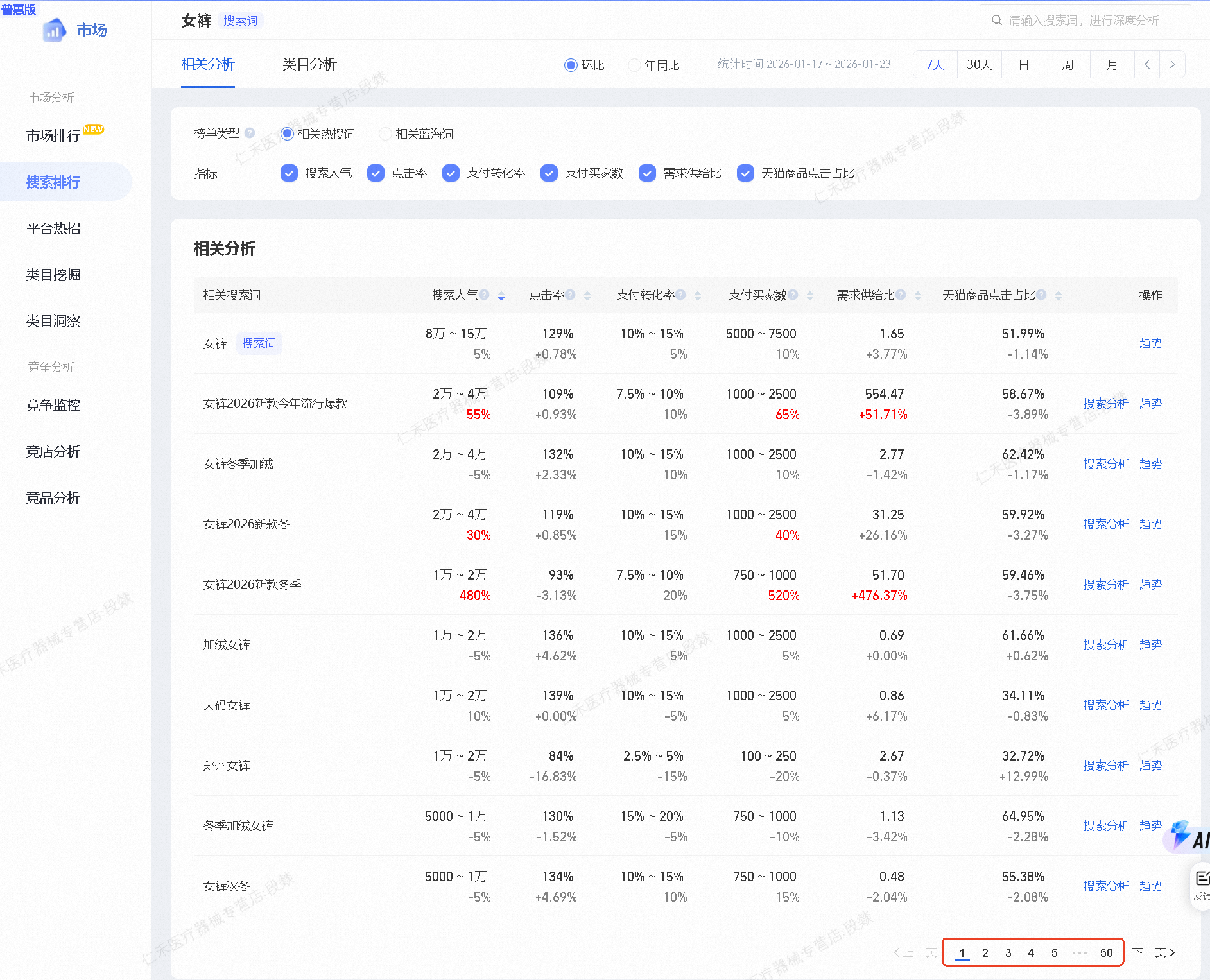Click 趋势 link in 女裤 first row
Image resolution: width=1210 pixels, height=980 pixels.
1151,343
